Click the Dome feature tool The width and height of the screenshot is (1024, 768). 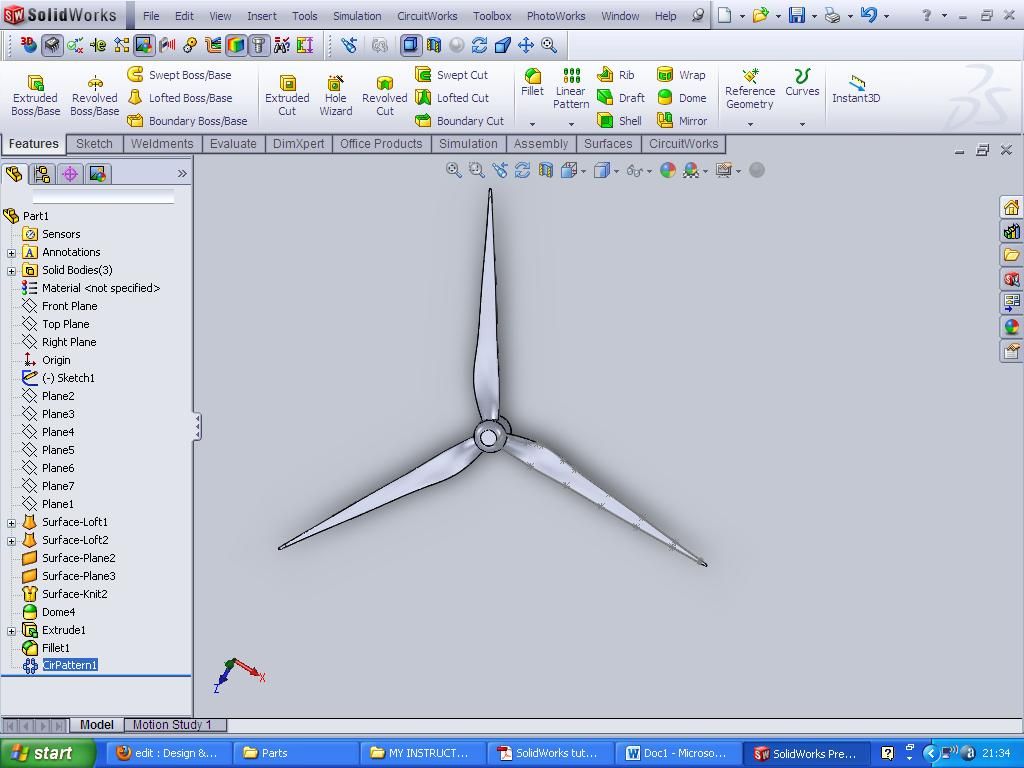pyautogui.click(x=682, y=98)
